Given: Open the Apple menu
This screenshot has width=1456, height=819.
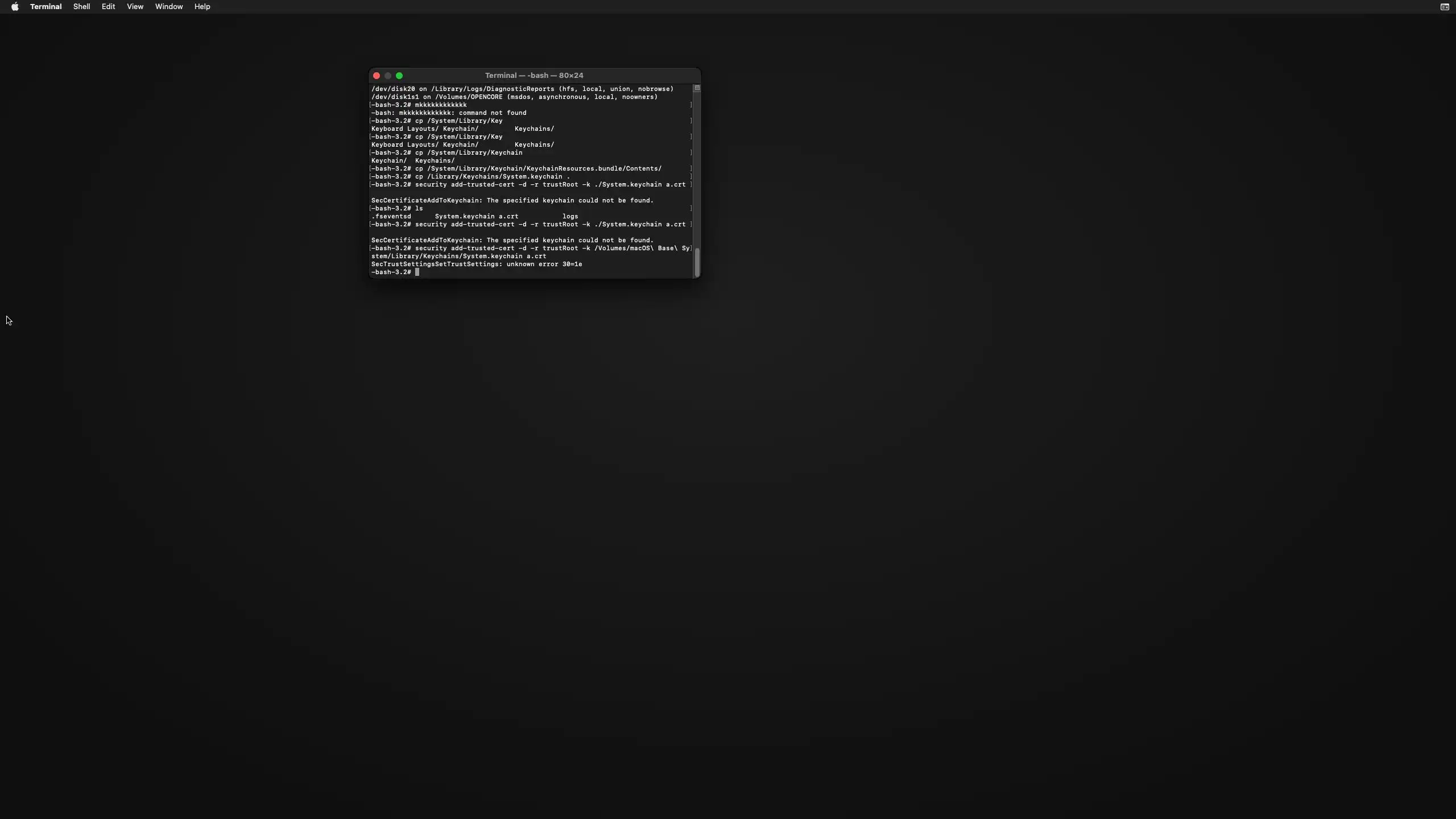Looking at the screenshot, I should click(x=15, y=7).
